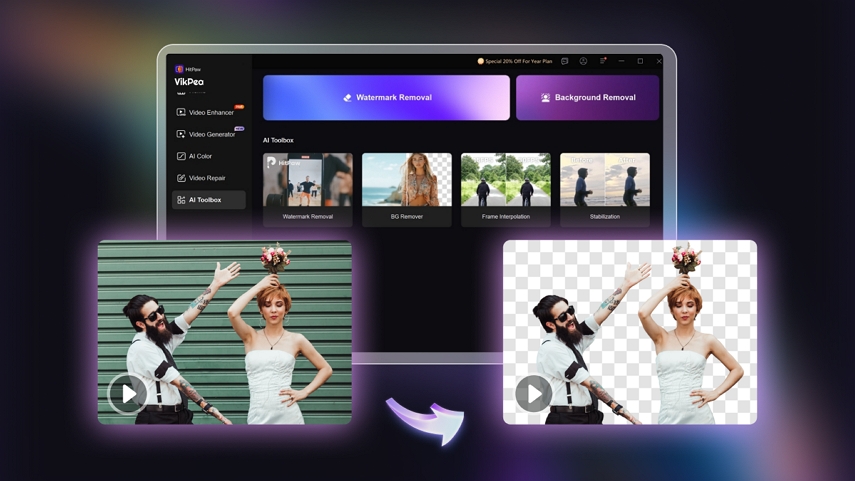This screenshot has height=481, width=855.
Task: Maximize the VikPea window
Action: coord(640,61)
